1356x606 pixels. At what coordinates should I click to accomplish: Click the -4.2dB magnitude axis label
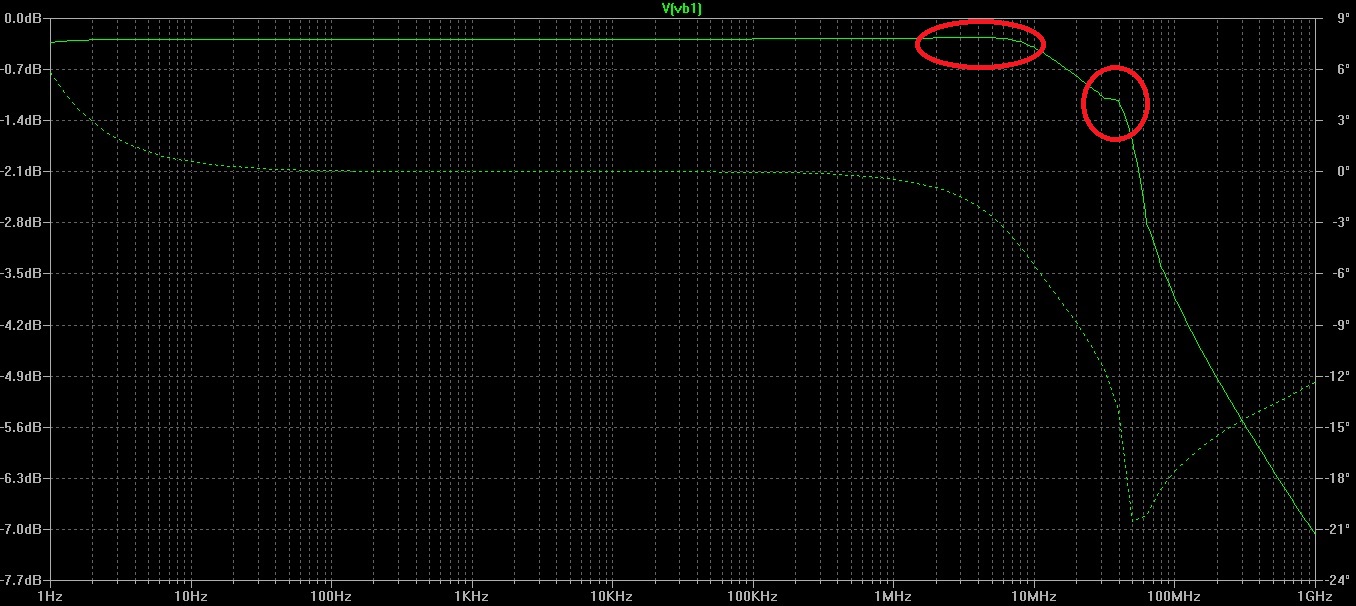22,325
